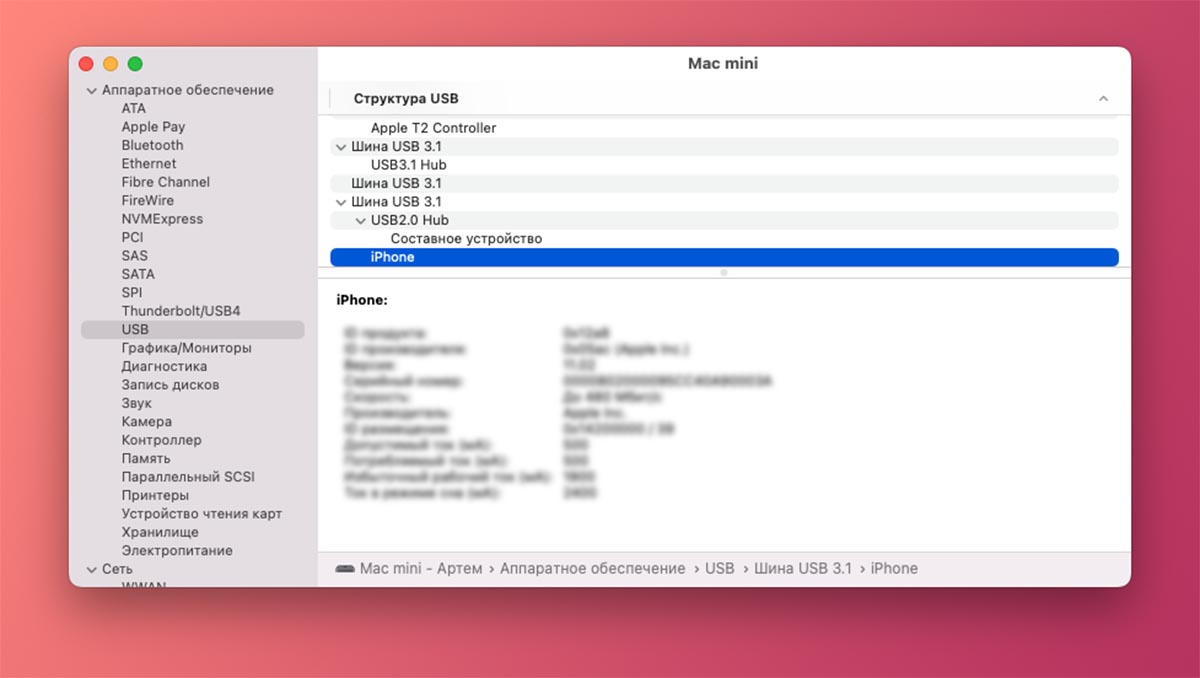The width and height of the screenshot is (1200, 678).
Task: Select Графика/Мониторы in the sidebar
Action: 186,348
